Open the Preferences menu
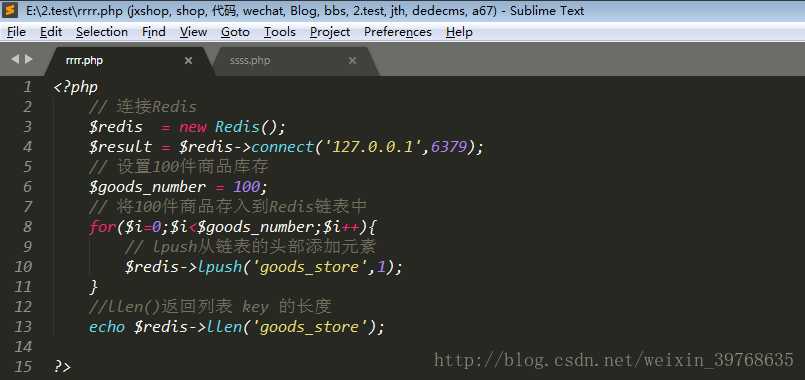This screenshot has height=380, width=805. (x=397, y=32)
